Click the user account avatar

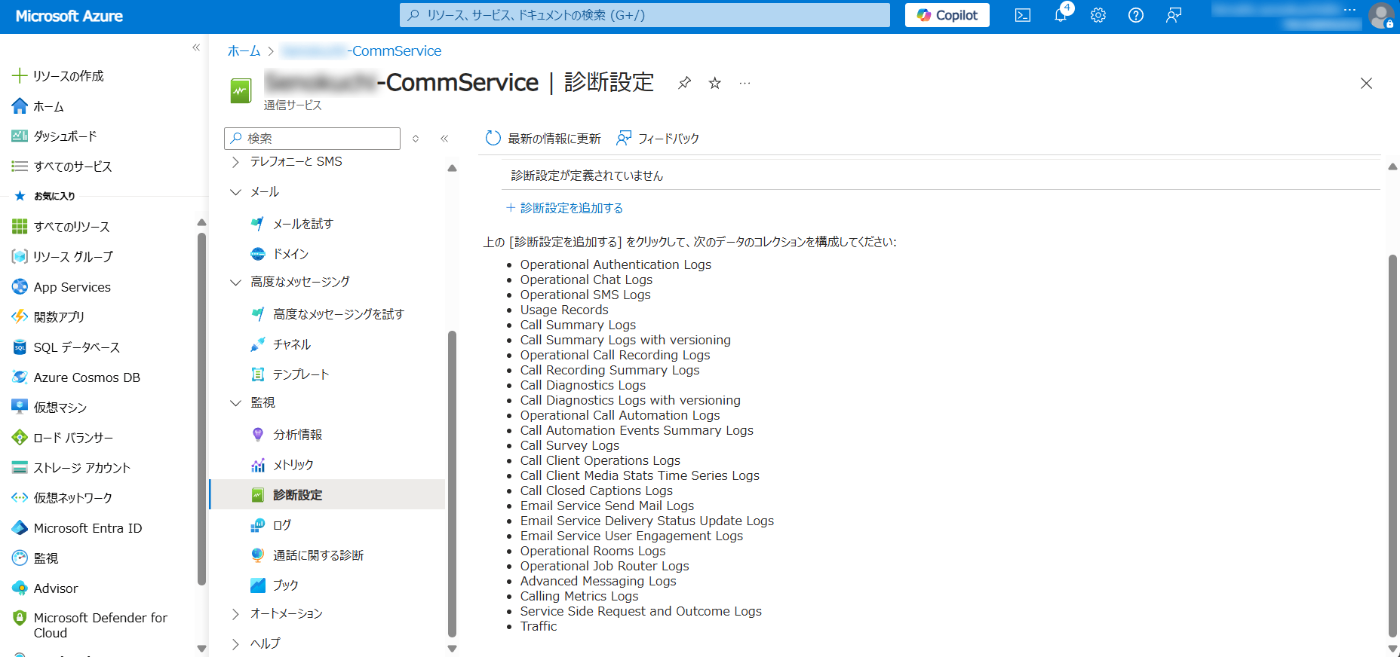tap(1380, 15)
